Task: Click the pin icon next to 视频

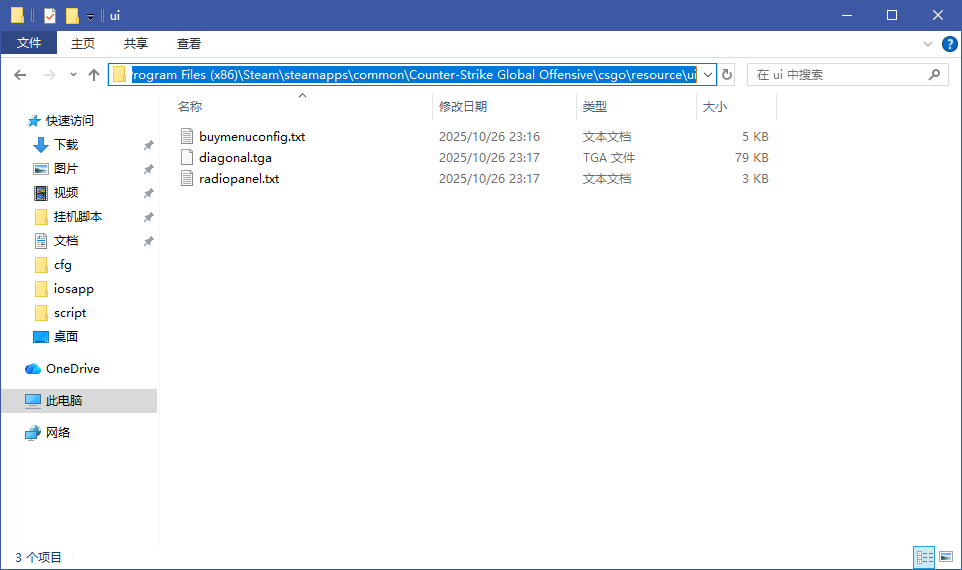Action: pos(148,193)
